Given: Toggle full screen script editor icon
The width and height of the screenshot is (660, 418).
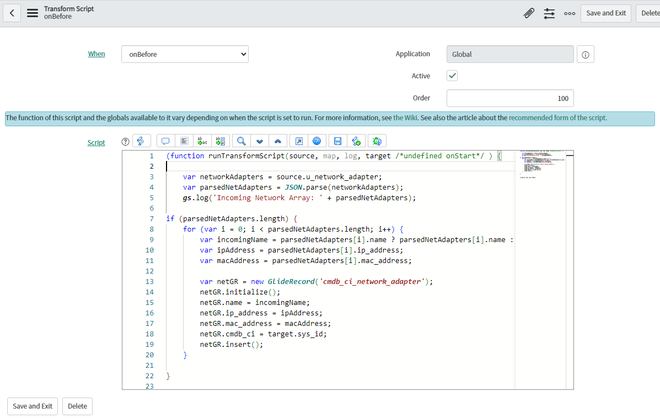Looking at the screenshot, I should coord(298,142).
